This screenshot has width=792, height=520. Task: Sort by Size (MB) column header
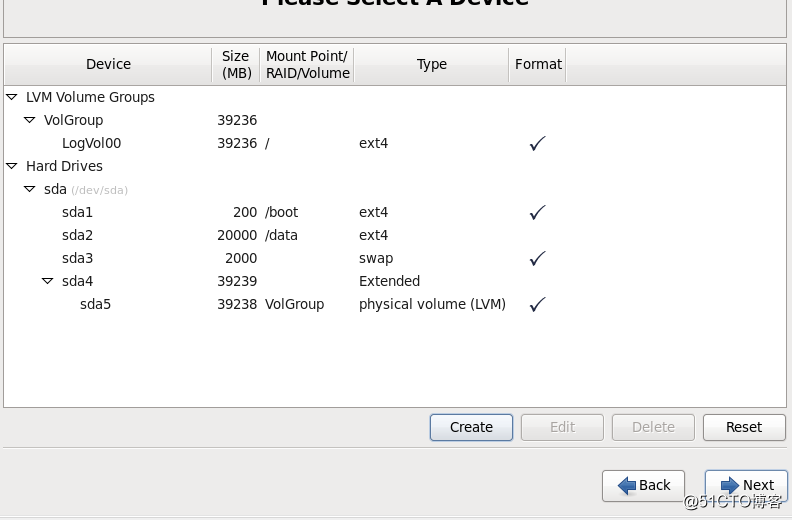pyautogui.click(x=236, y=64)
